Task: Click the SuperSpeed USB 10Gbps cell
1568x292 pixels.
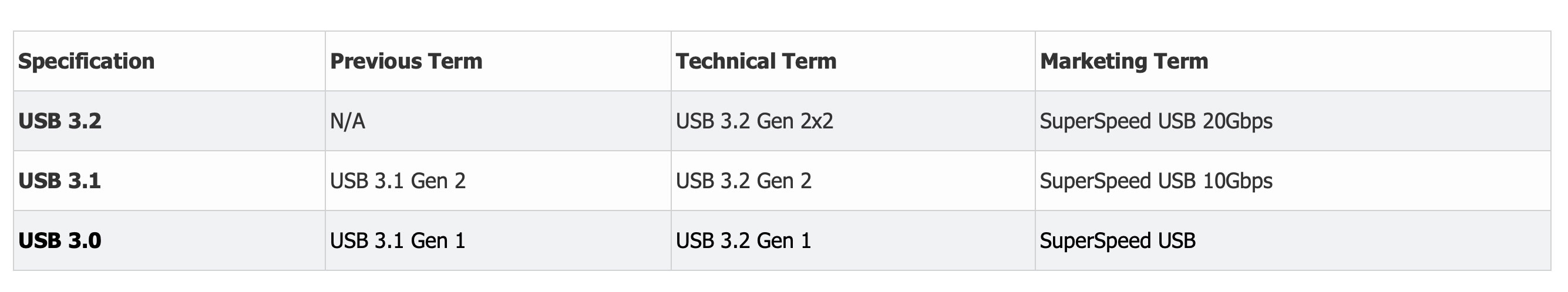Action: pyautogui.click(x=1156, y=181)
